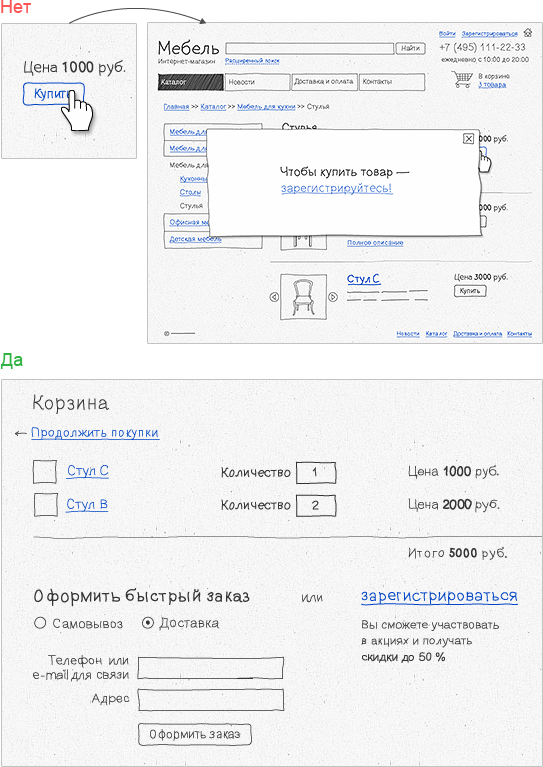Show next image of Стул С
543x767 pixels.
point(333,296)
